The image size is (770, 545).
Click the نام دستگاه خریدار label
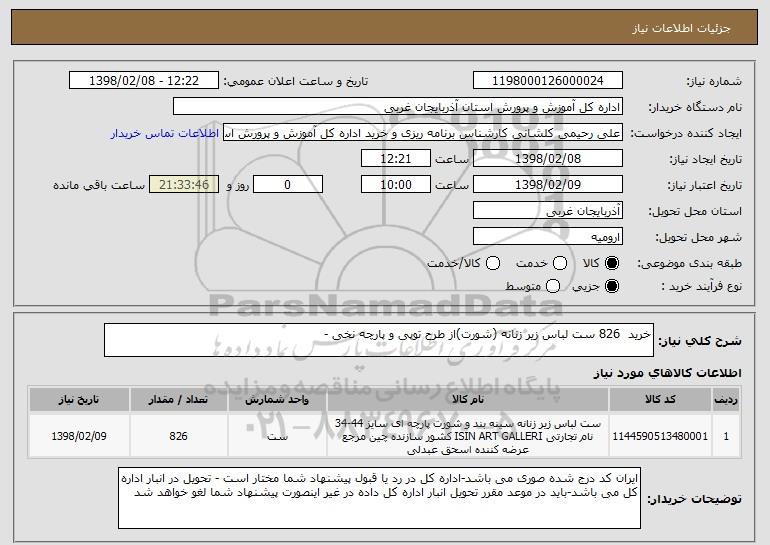coord(695,107)
